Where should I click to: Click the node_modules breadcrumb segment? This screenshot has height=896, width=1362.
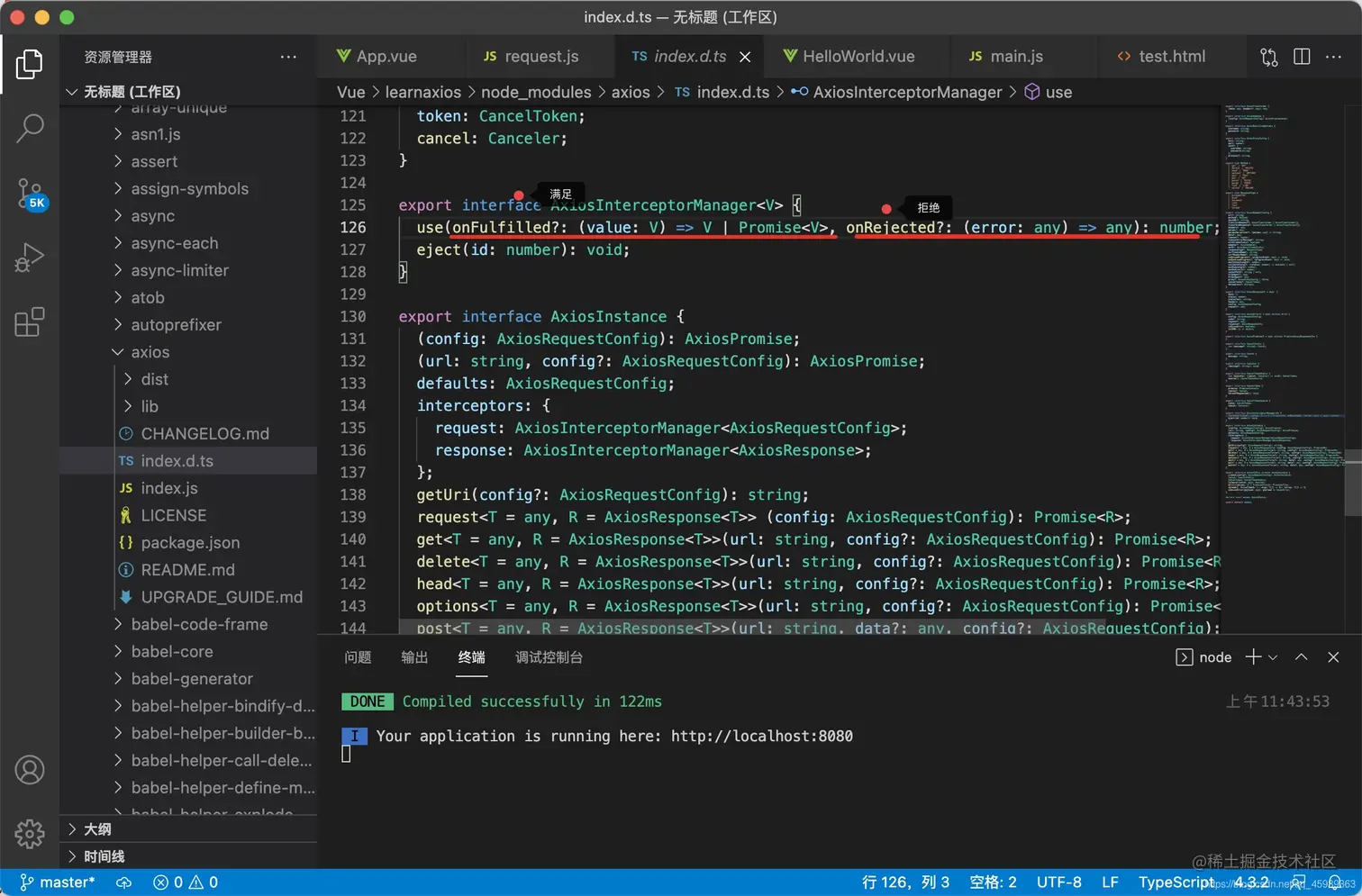click(x=536, y=93)
